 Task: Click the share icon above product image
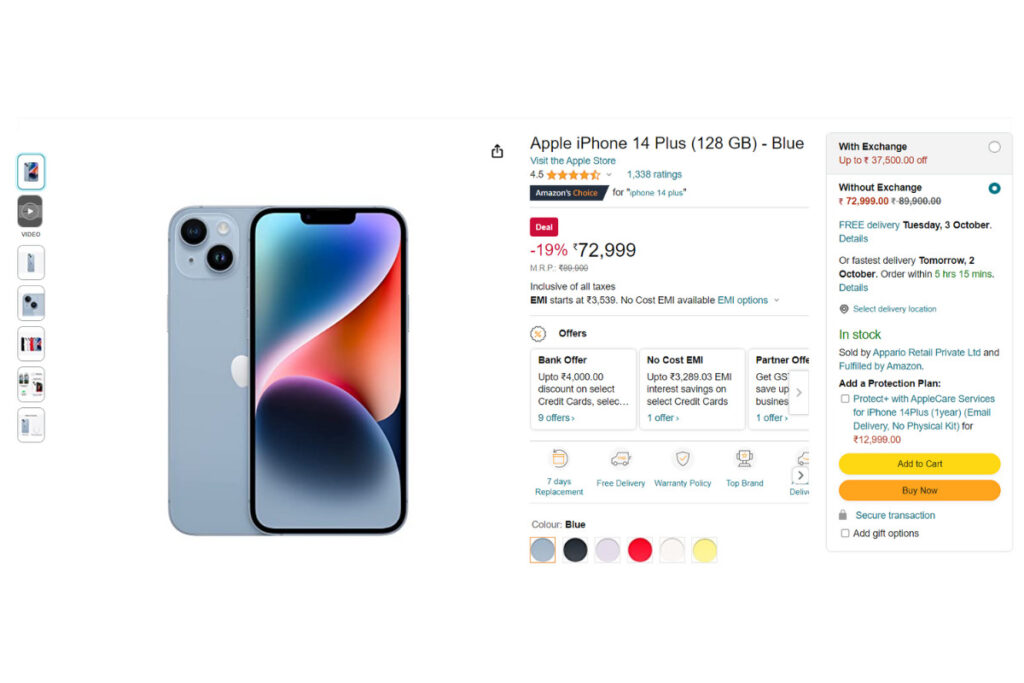(x=497, y=151)
